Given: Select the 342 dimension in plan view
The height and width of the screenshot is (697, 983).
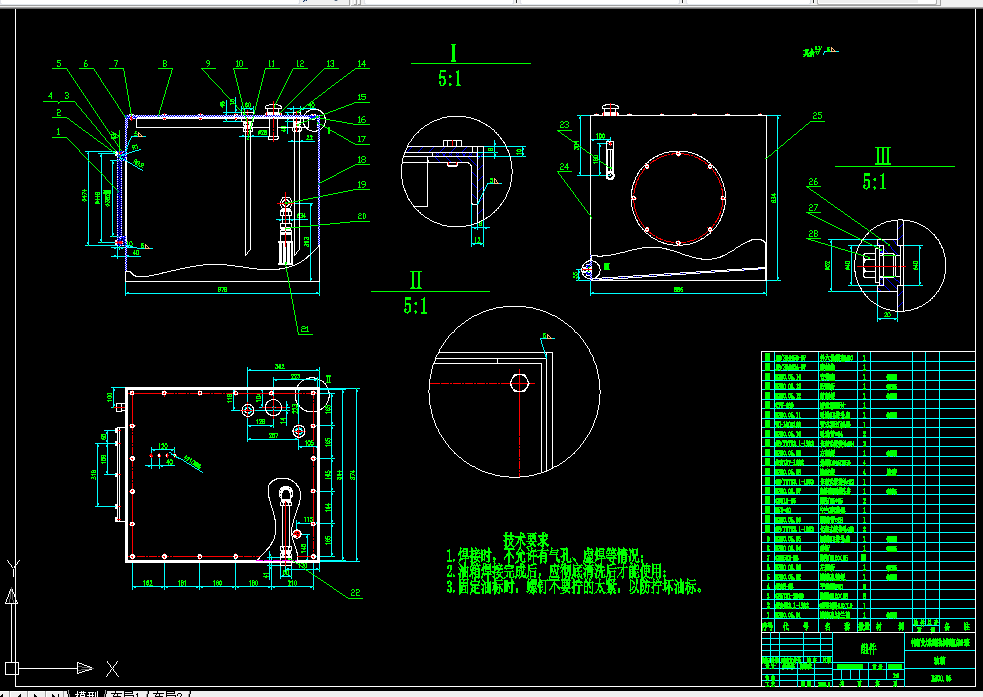Looking at the screenshot, I should (x=280, y=366).
